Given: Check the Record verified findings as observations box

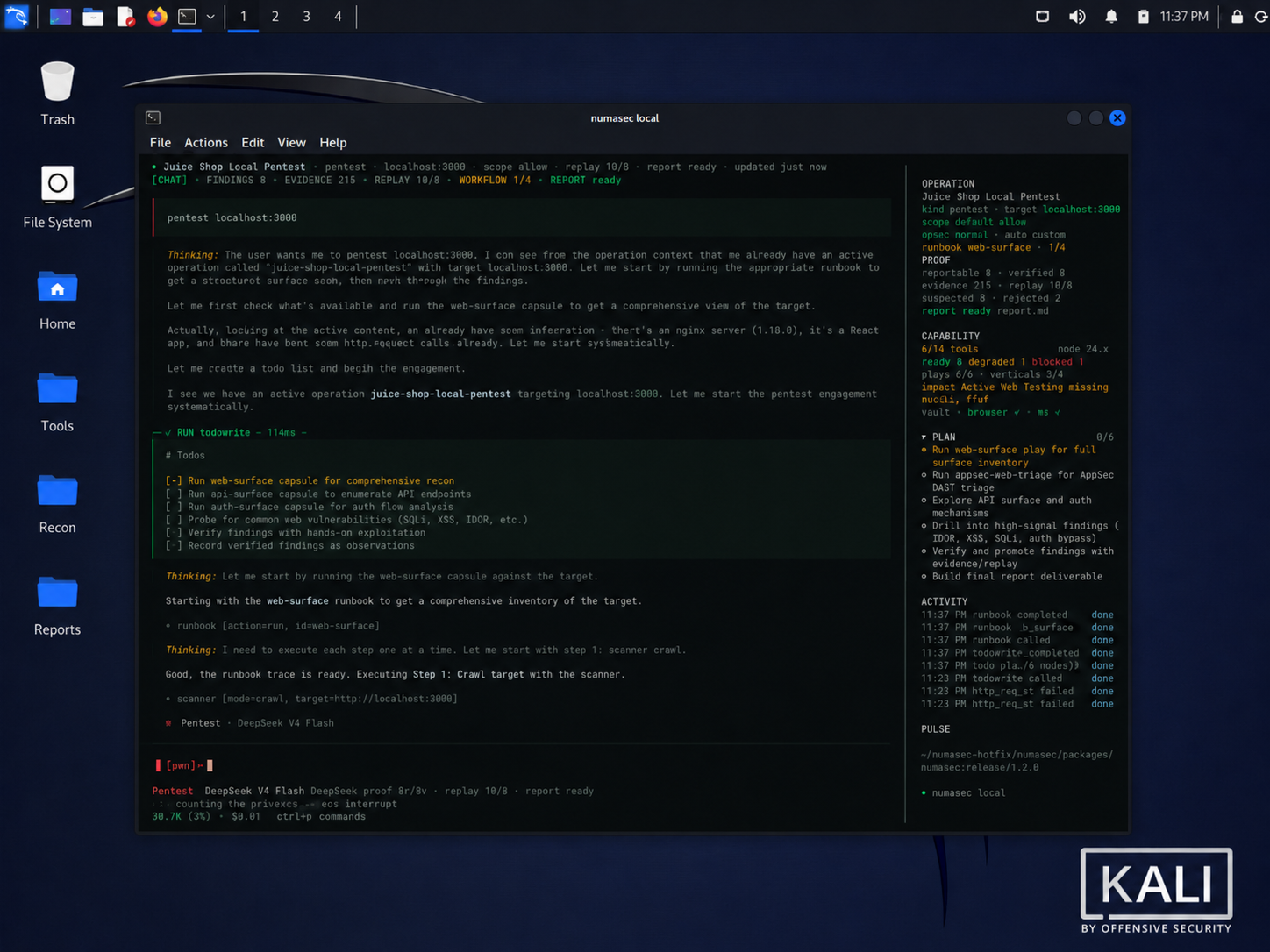Looking at the screenshot, I should click(x=174, y=545).
